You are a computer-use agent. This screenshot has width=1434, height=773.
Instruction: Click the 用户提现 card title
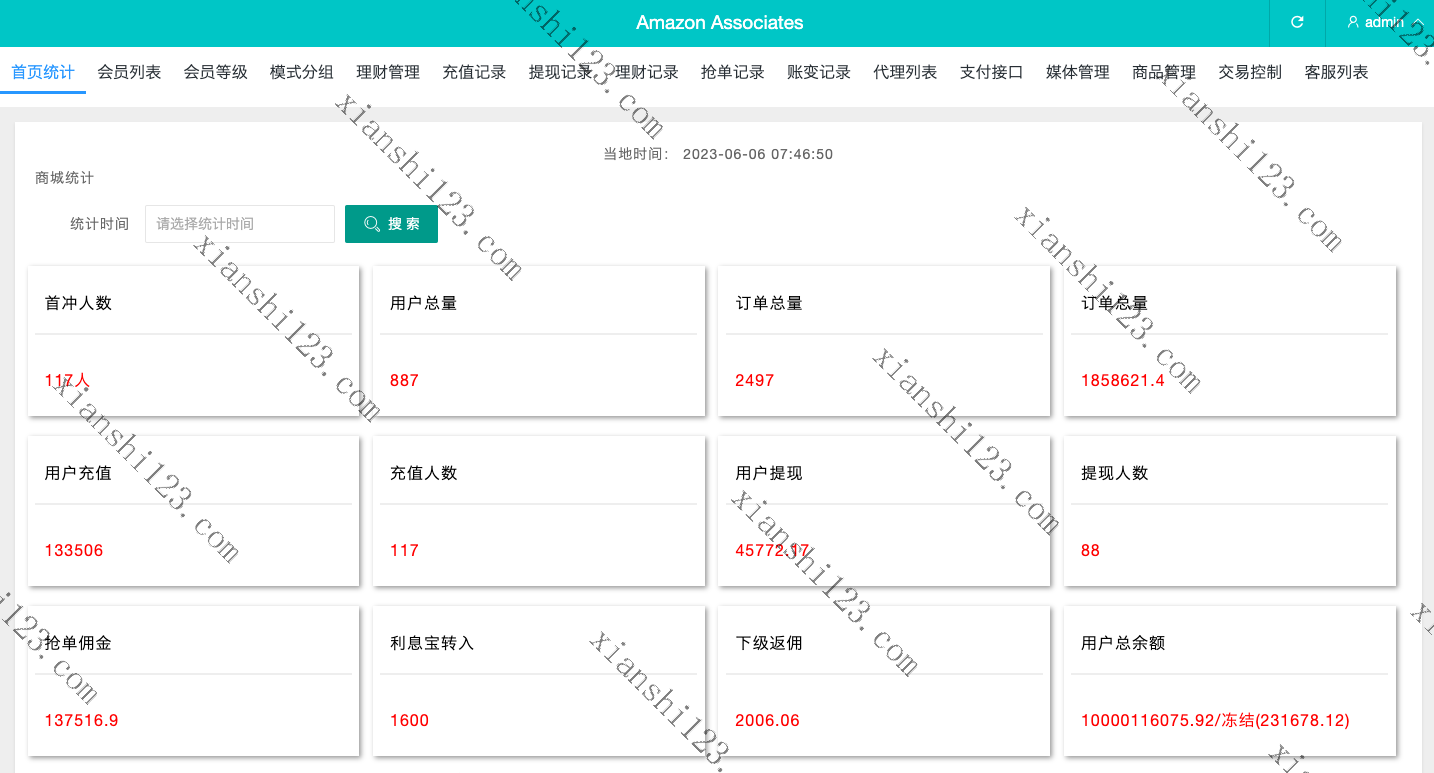[x=769, y=473]
